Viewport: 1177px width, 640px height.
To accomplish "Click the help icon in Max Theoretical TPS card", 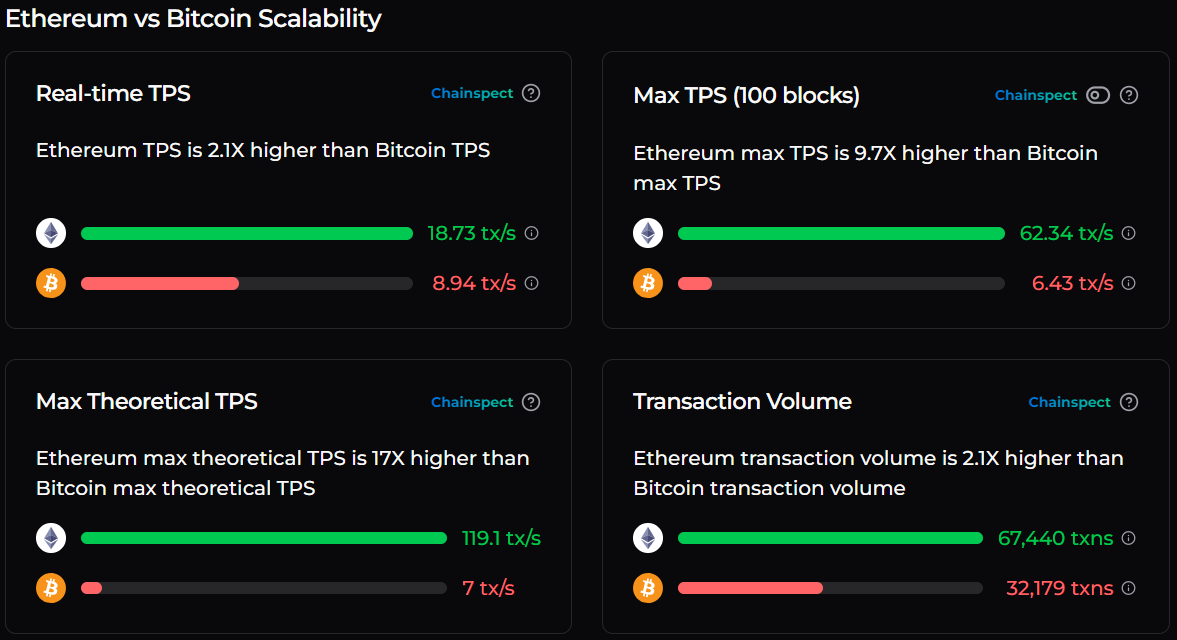I will coord(531,401).
